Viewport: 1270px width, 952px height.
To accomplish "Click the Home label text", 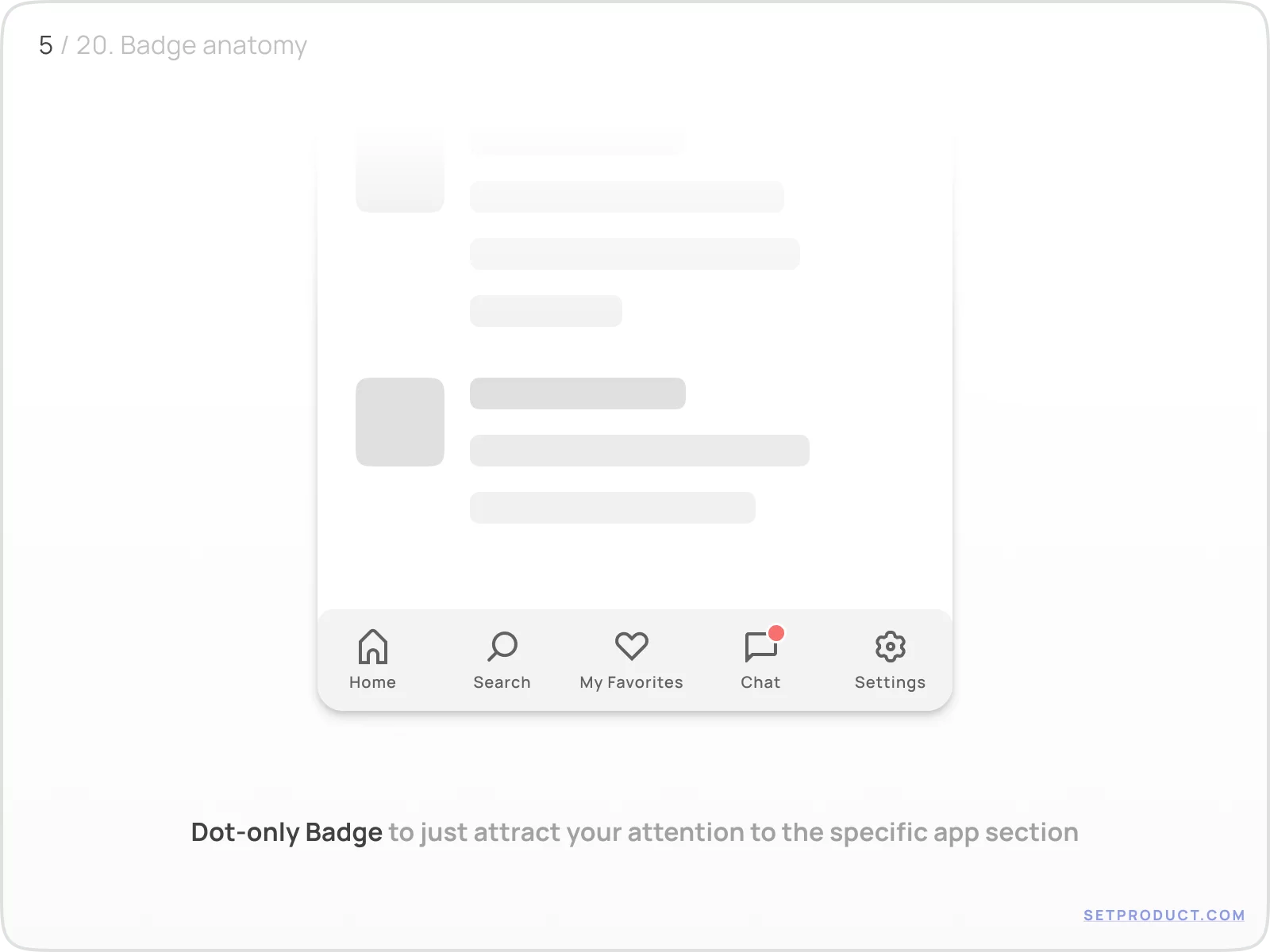I will 372,682.
